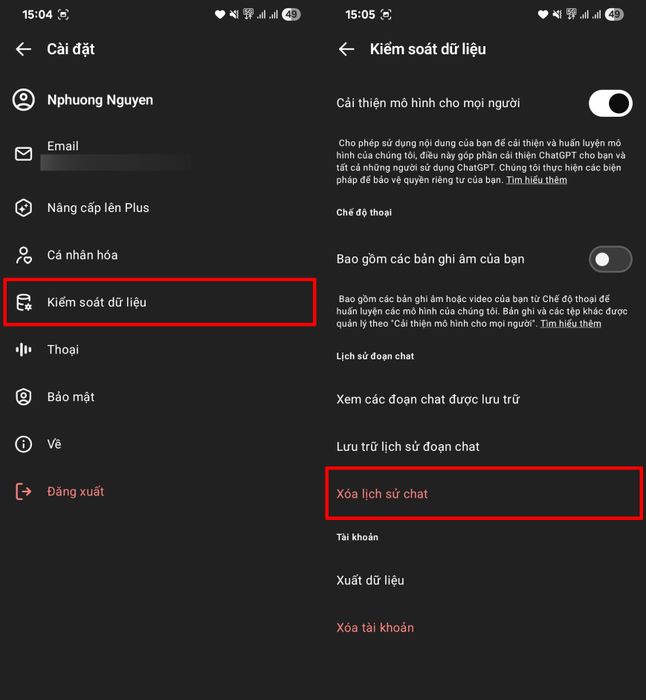
Task: Click the Về info icon
Action: click(x=24, y=444)
